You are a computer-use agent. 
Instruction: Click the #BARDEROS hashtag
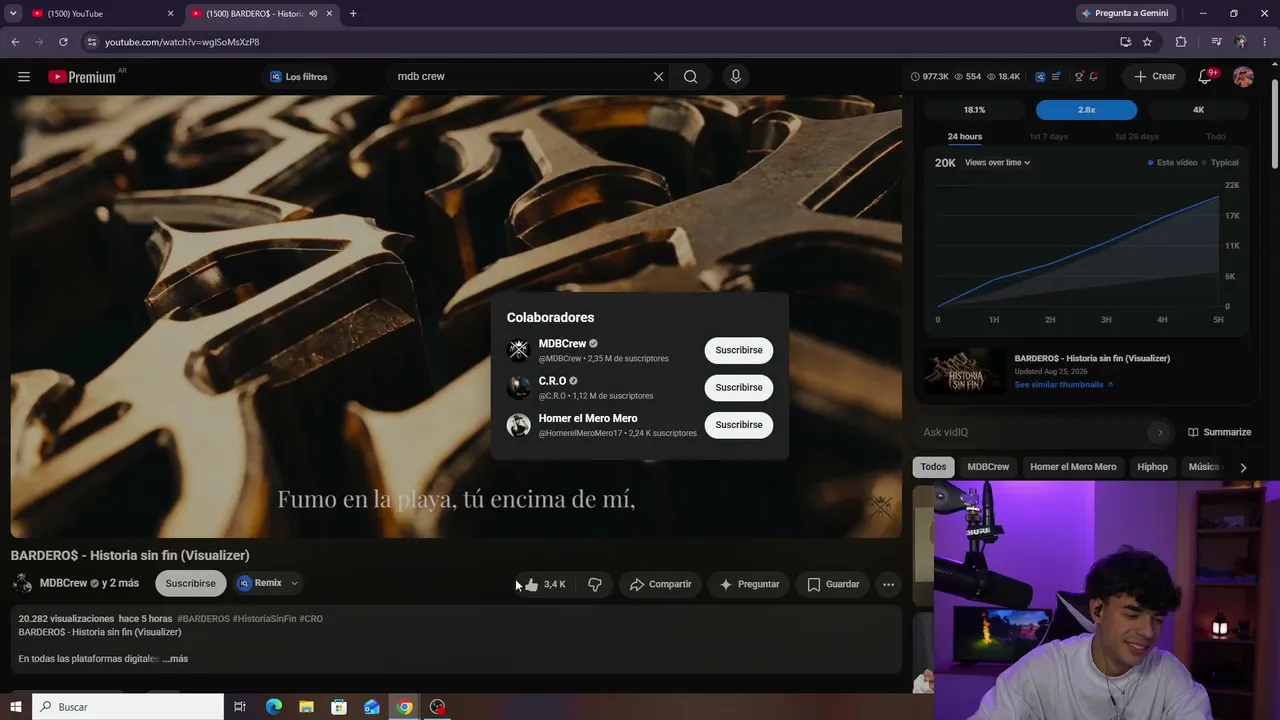203,619
